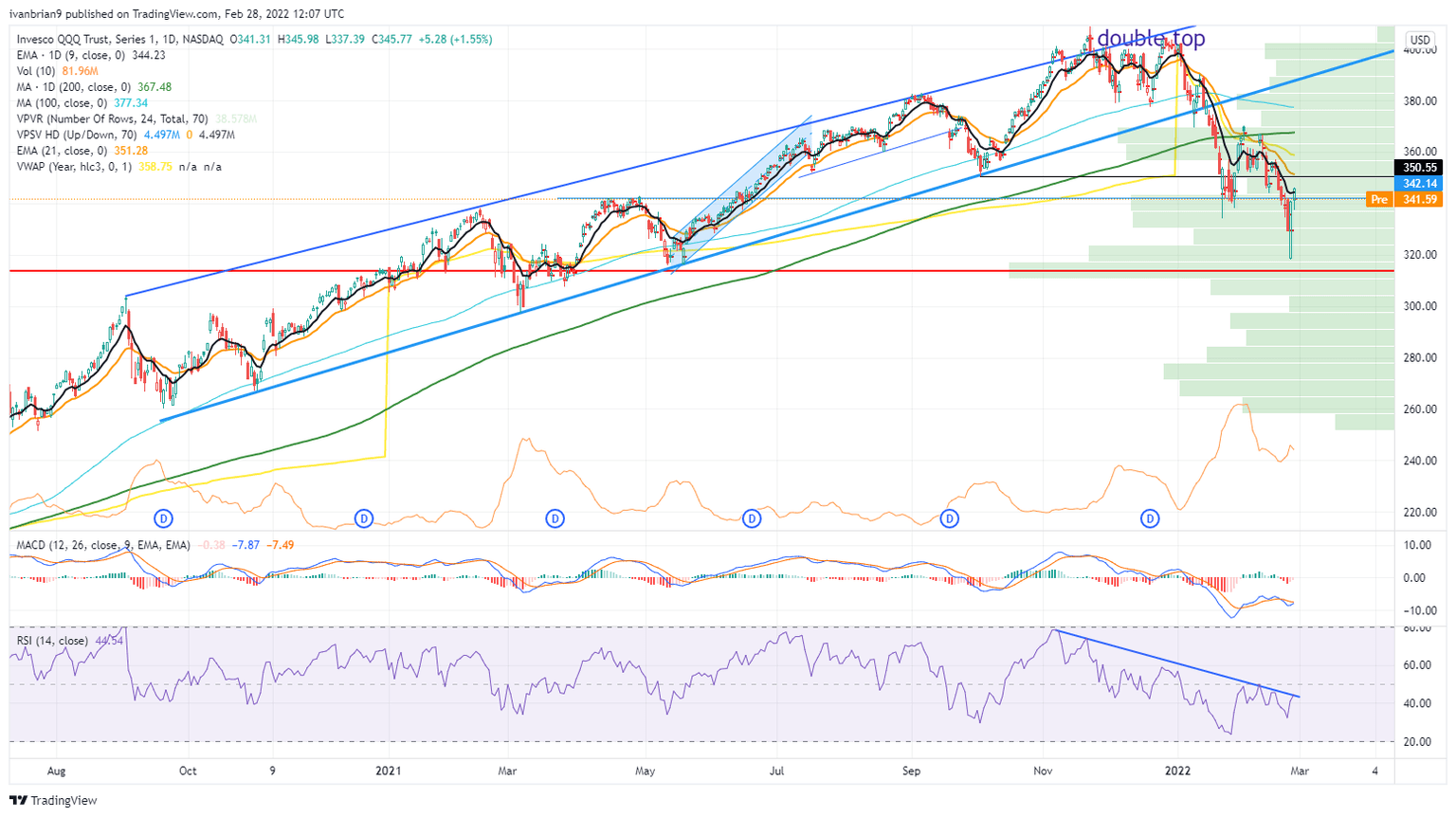Click the Aug label on the time axis
Screen dimensions: 1456x817
tap(56, 772)
